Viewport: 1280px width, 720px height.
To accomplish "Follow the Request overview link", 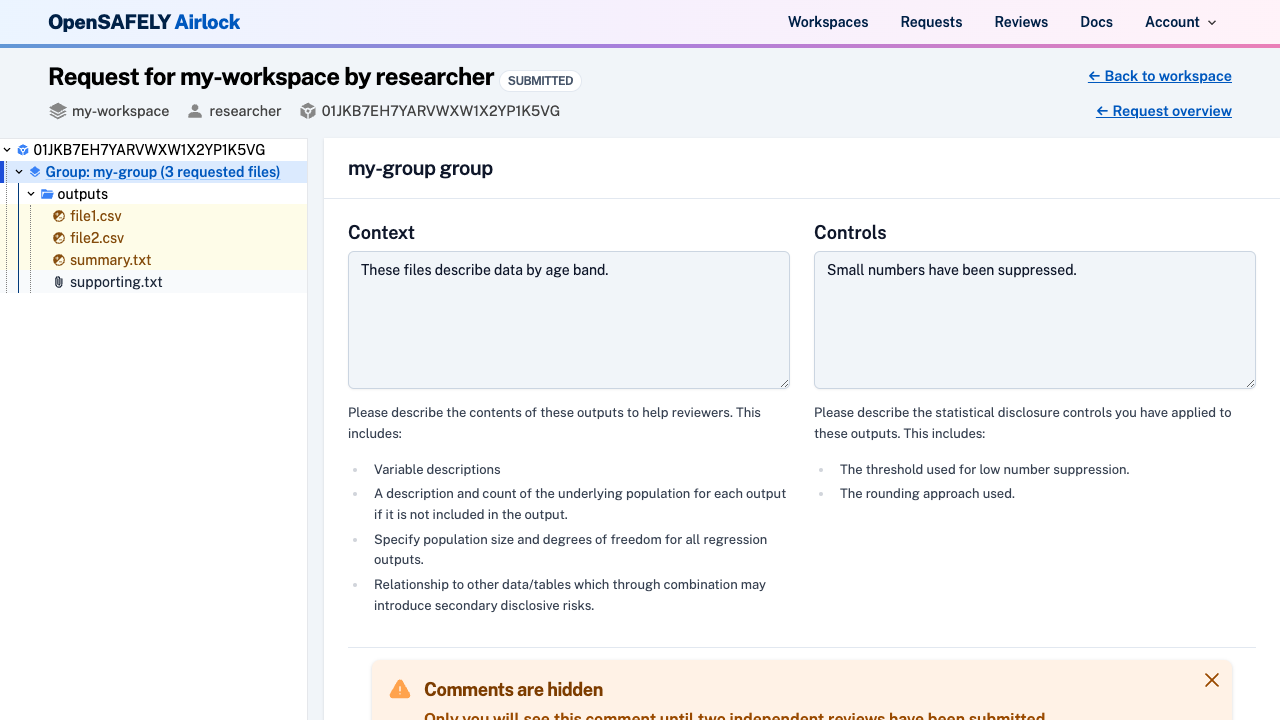I will coord(1164,111).
